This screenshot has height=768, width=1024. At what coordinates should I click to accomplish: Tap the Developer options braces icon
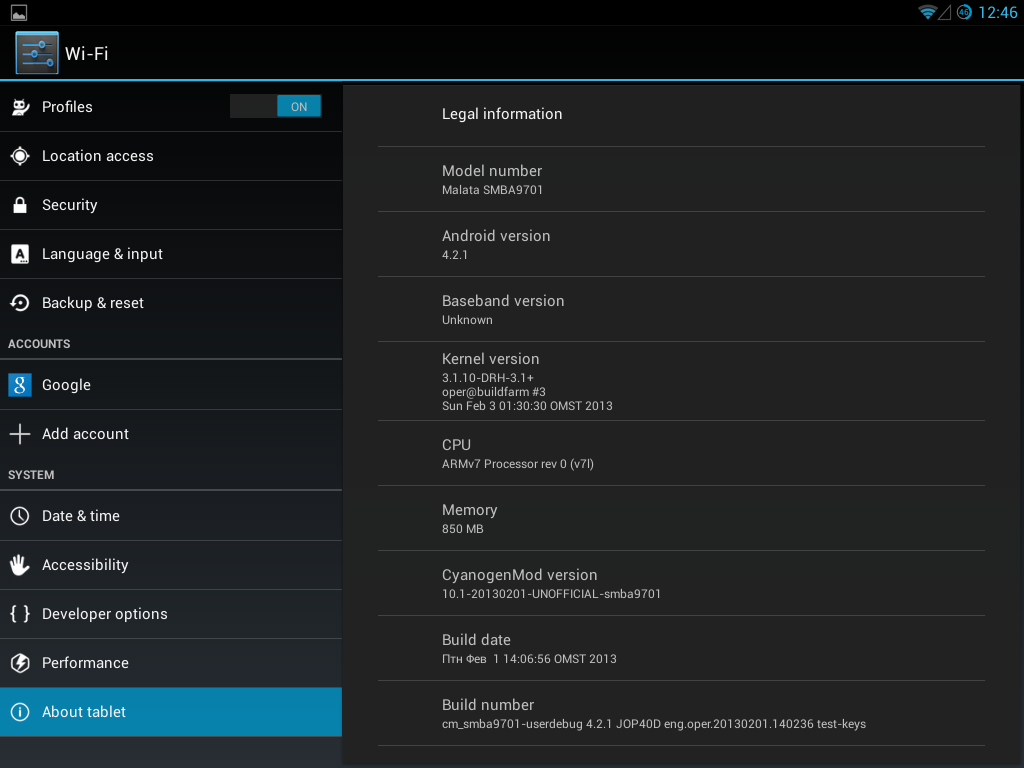[x=20, y=614]
